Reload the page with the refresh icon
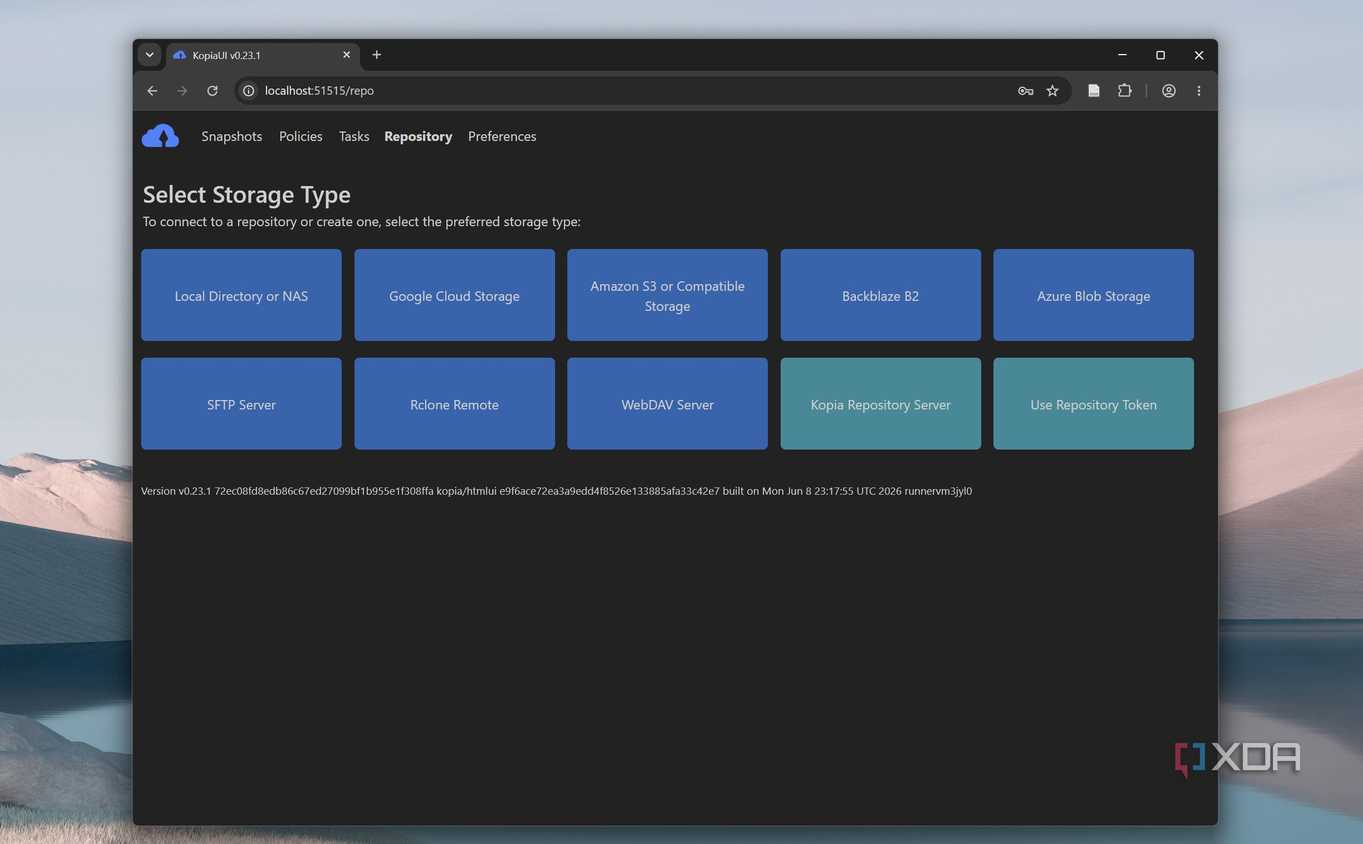The width and height of the screenshot is (1363, 844). click(x=212, y=91)
